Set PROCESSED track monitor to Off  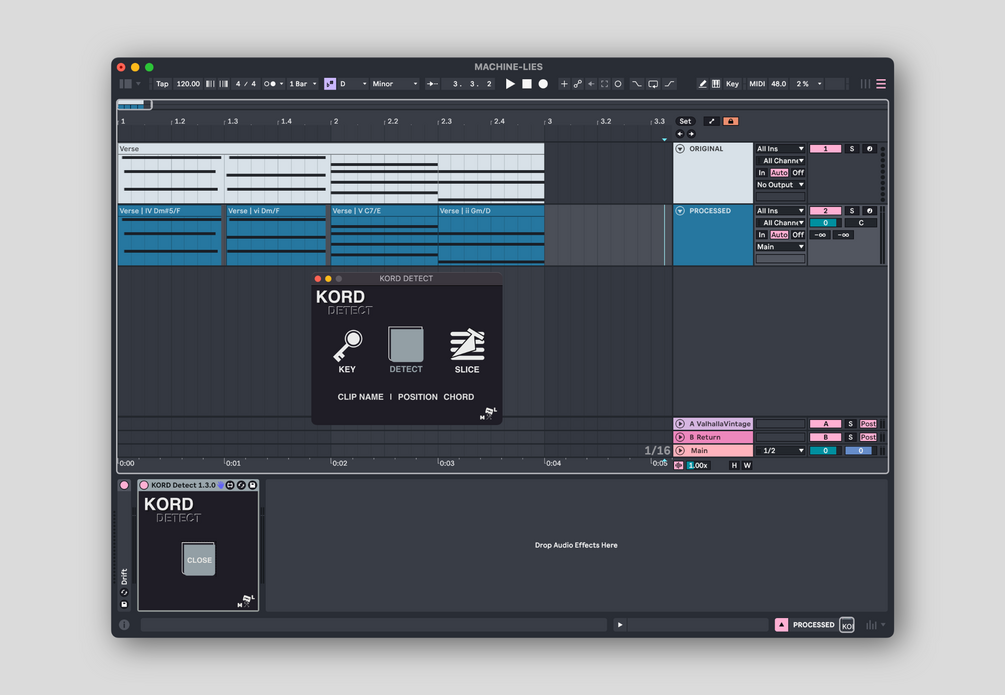798,235
